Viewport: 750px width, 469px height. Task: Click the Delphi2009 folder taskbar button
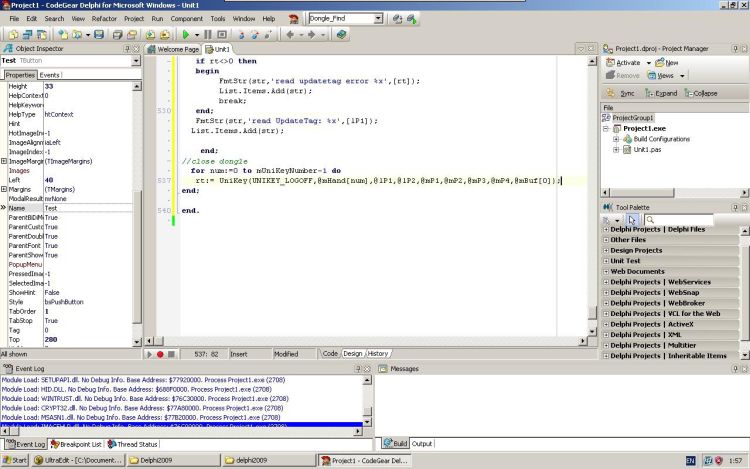click(173, 460)
